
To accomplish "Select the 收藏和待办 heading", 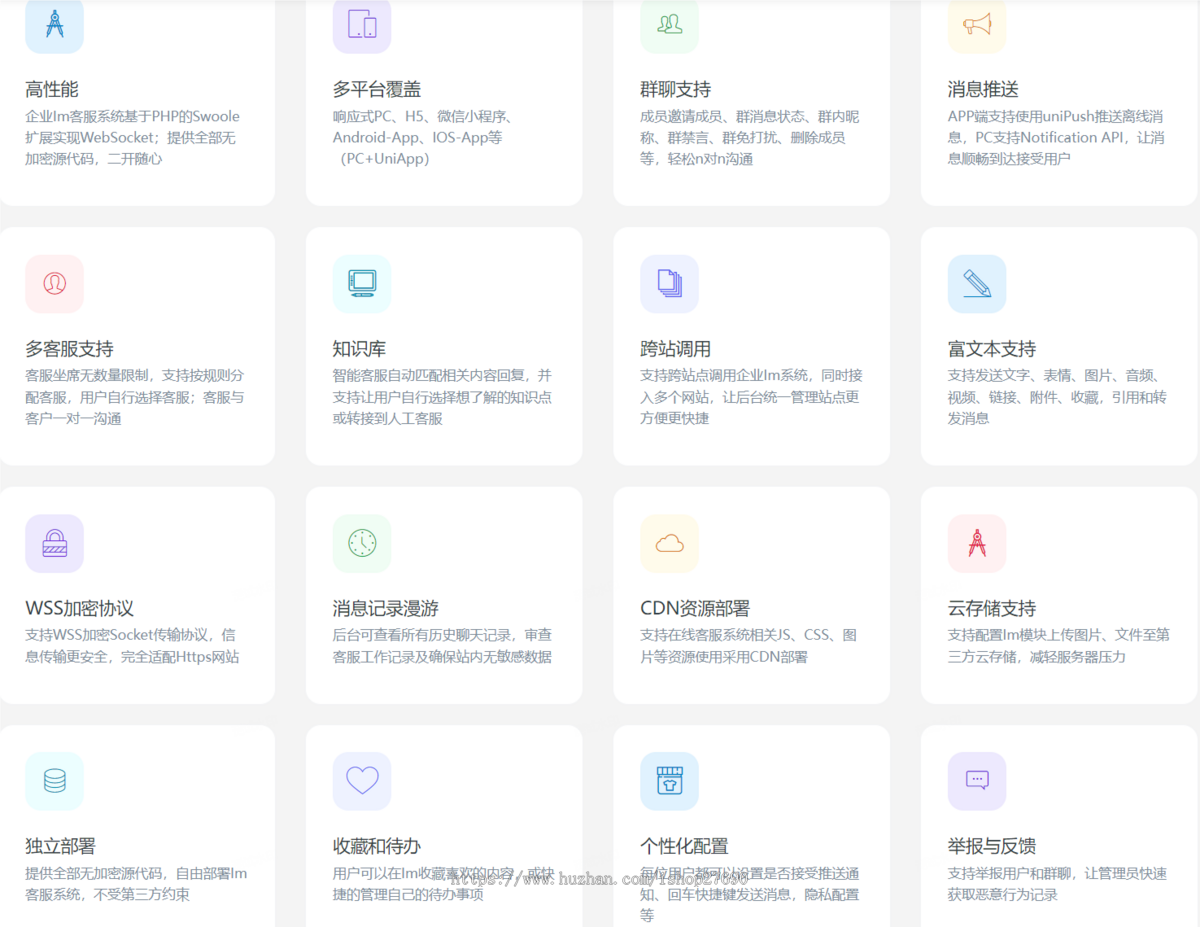I will (377, 846).
